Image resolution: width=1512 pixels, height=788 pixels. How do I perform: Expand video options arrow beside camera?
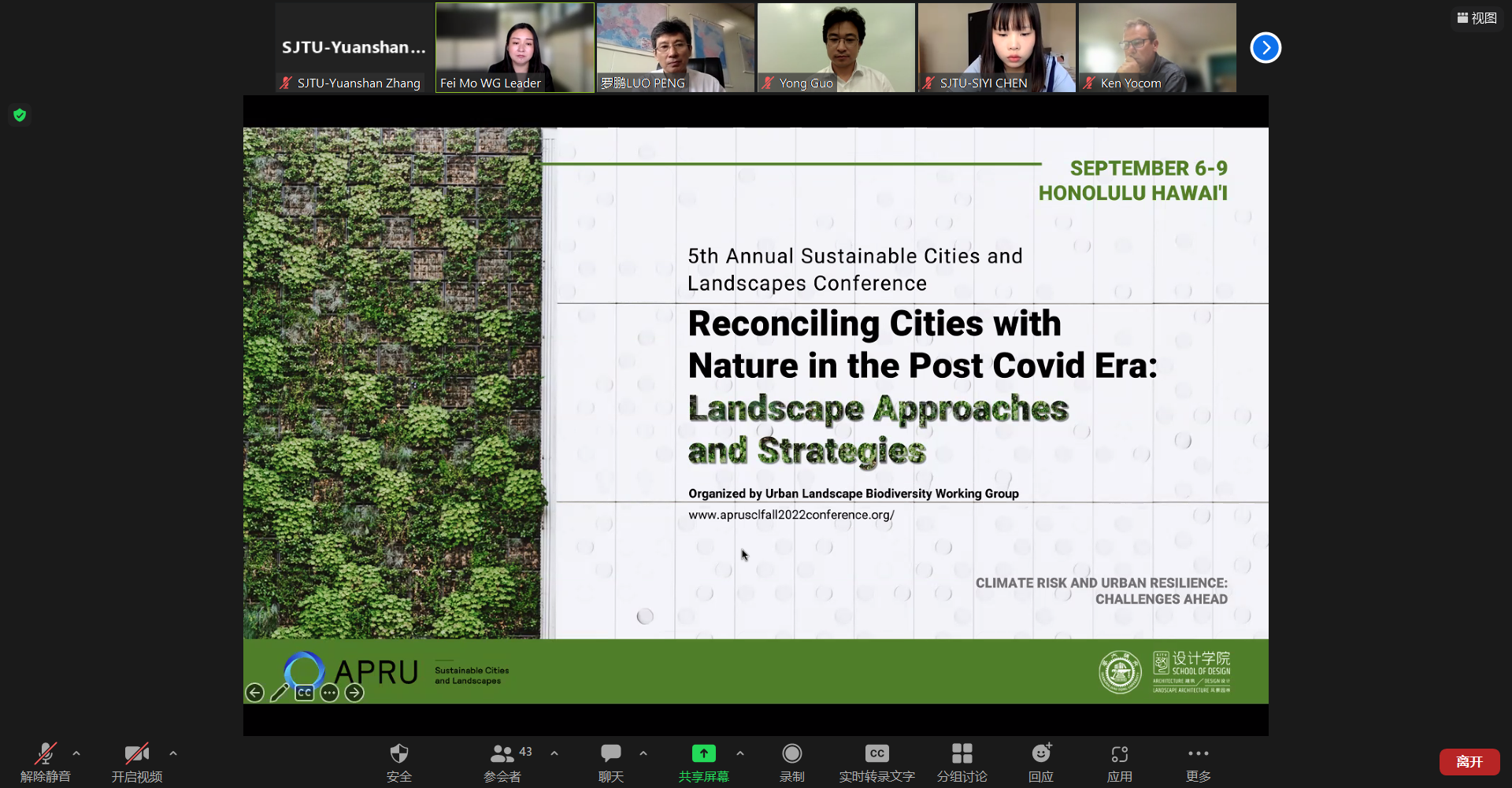173,753
